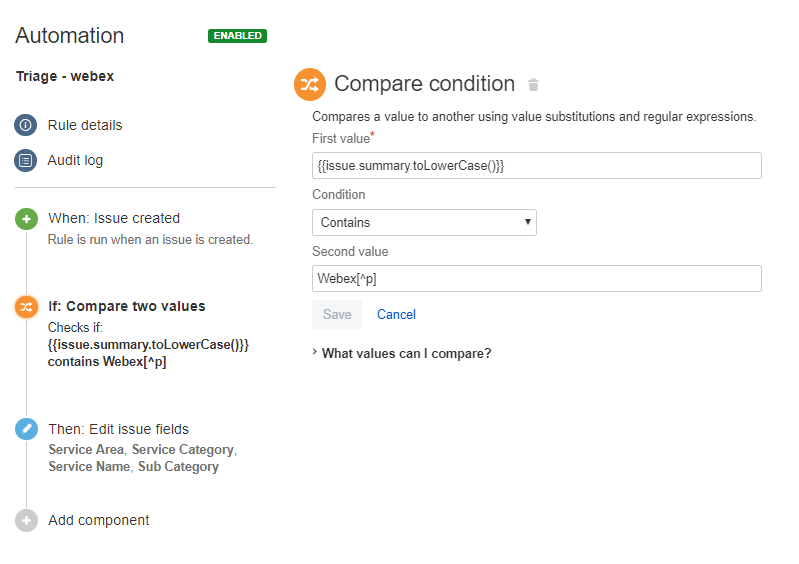Image resolution: width=799 pixels, height=564 pixels.
Task: Click the large orange Compare condition header icon
Action: point(310,84)
